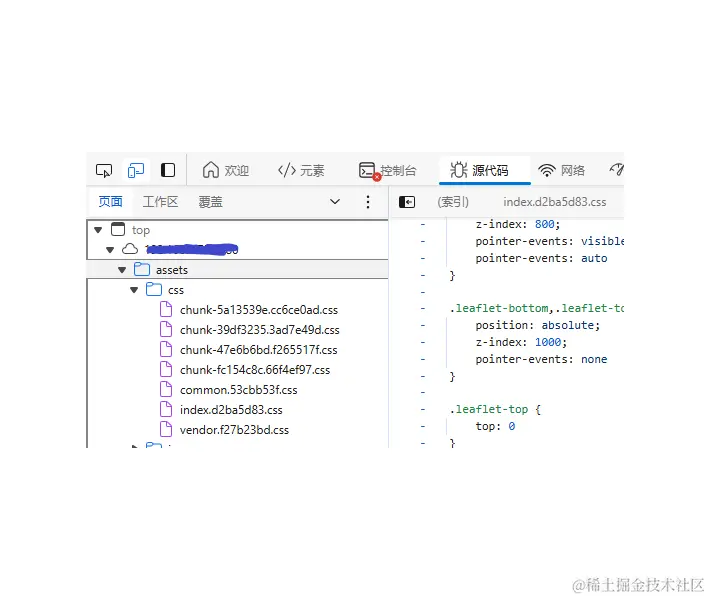Click the cloud domain icon
Screen dimensions: 710x599
tap(130, 249)
